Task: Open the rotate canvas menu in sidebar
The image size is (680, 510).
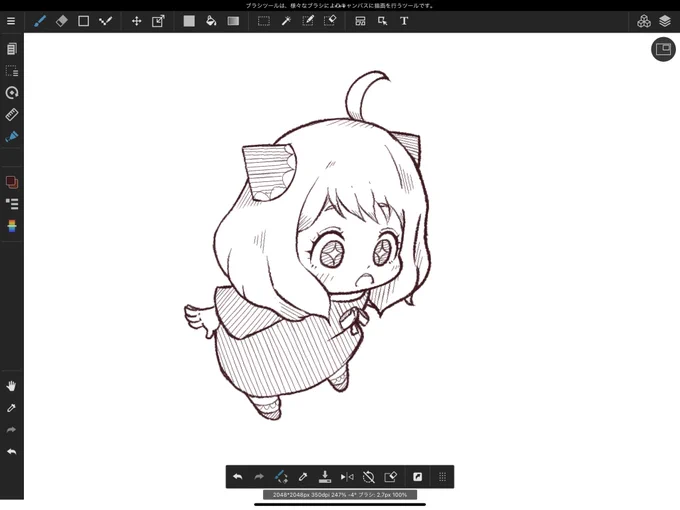Action: pyautogui.click(x=12, y=93)
